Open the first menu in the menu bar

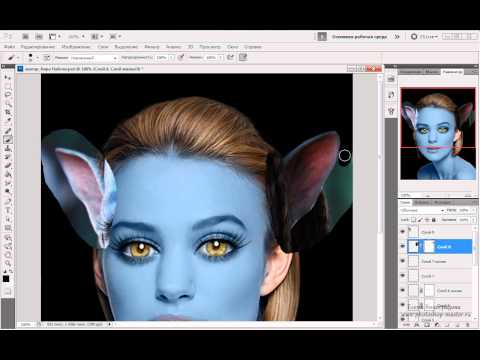click(x=9, y=47)
